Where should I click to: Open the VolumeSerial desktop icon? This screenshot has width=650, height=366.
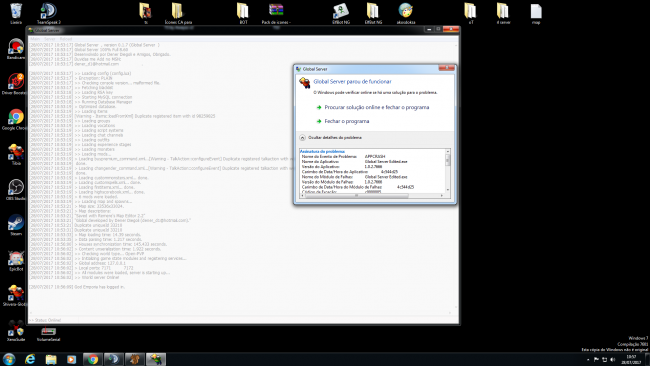point(49,334)
